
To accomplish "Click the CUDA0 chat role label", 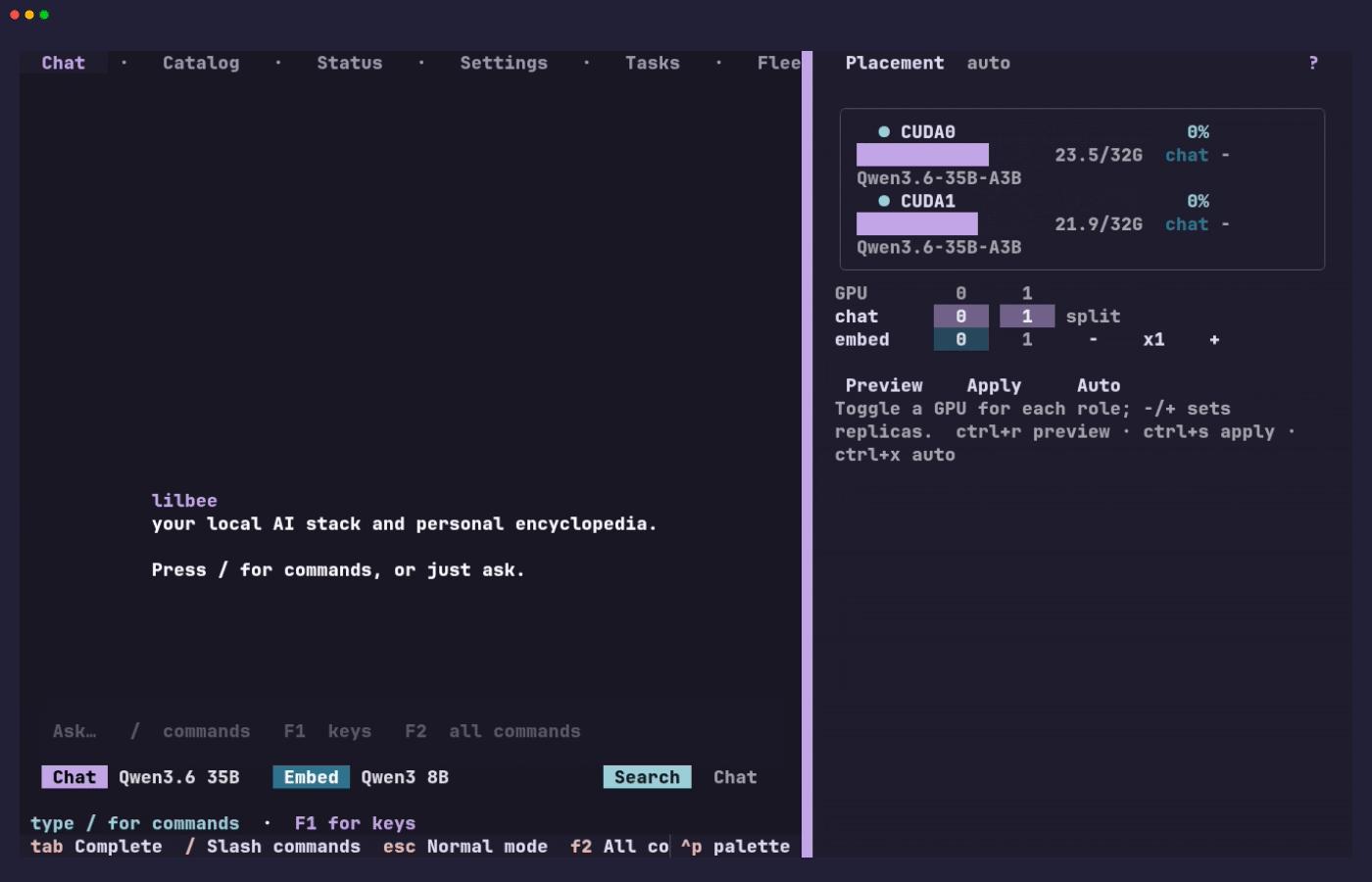I will pyautogui.click(x=1187, y=155).
